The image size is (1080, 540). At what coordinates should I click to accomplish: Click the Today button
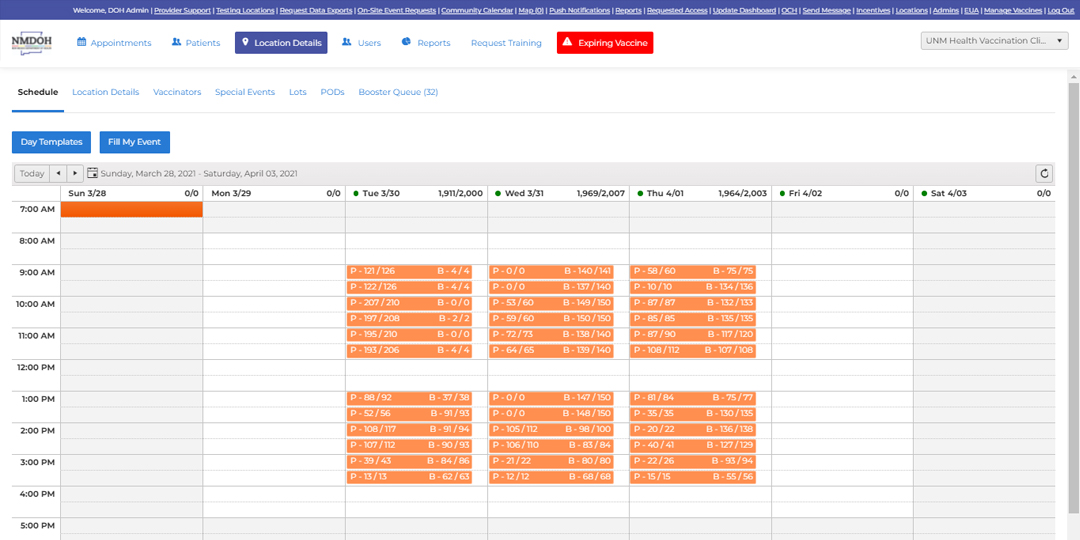pyautogui.click(x=32, y=173)
